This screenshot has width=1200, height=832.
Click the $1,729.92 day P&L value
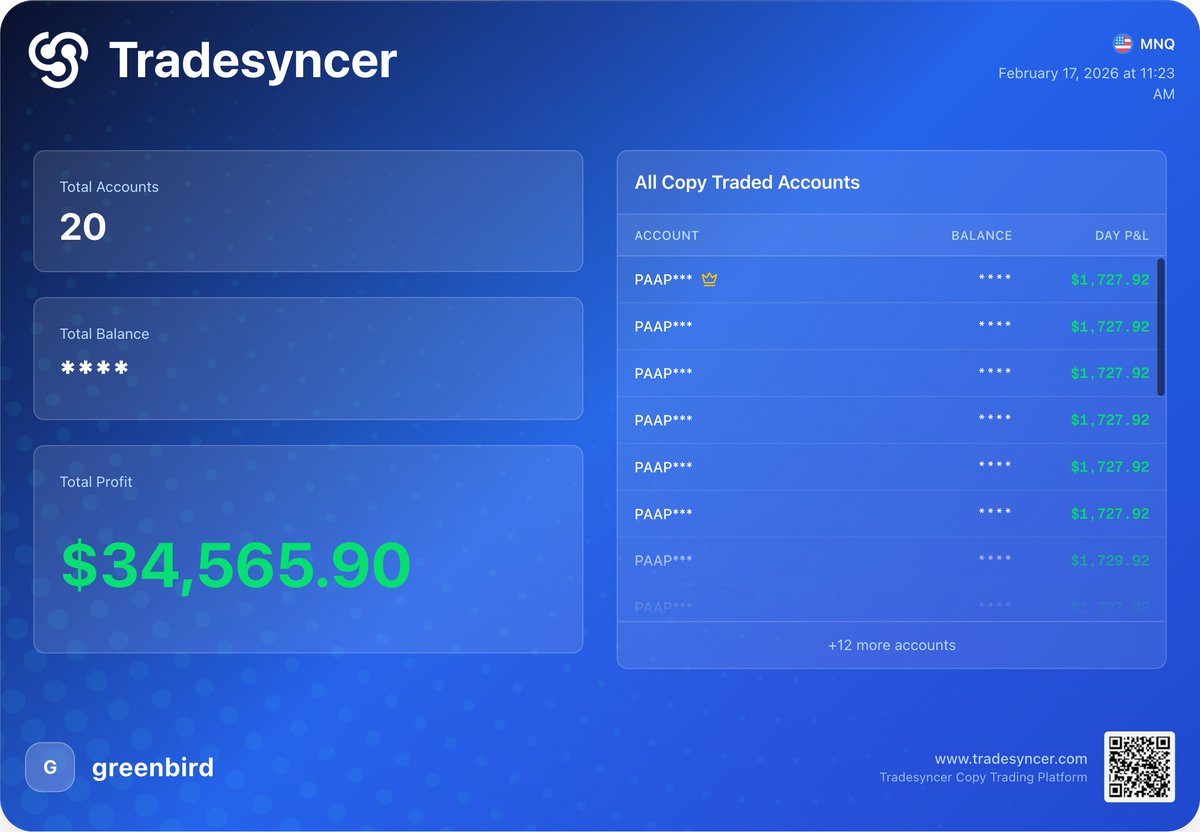(1110, 561)
